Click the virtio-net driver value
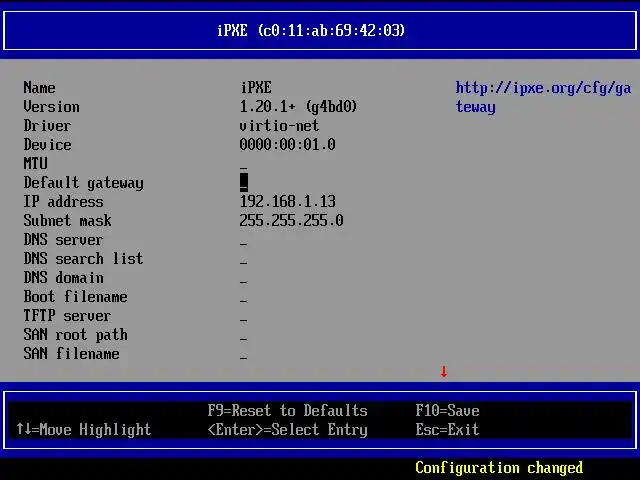The height and width of the screenshot is (480, 640). [280, 126]
